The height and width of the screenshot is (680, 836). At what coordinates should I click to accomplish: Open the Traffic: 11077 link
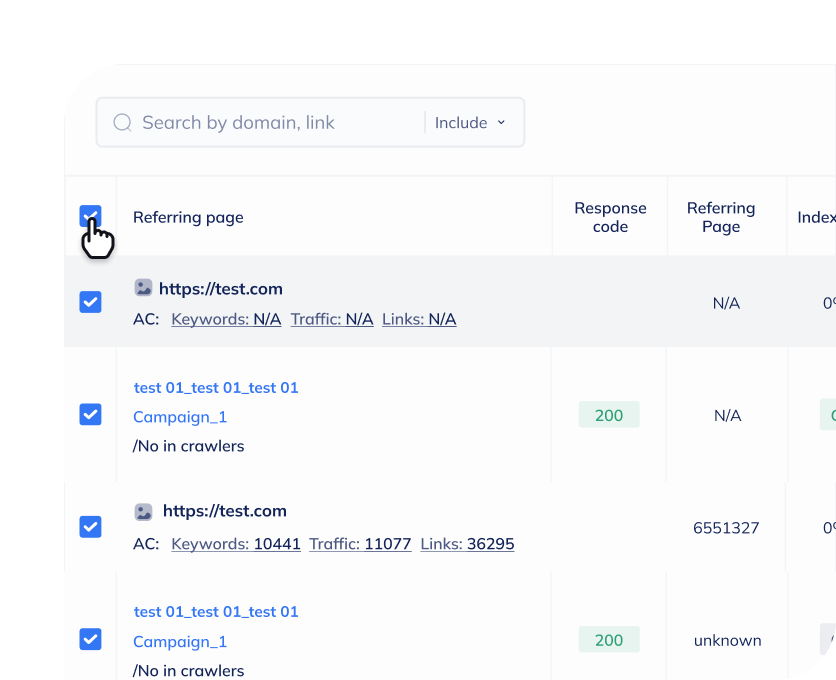(x=360, y=544)
